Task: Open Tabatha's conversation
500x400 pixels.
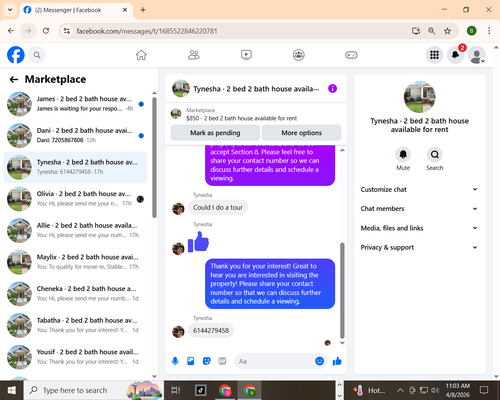Action: 75,325
